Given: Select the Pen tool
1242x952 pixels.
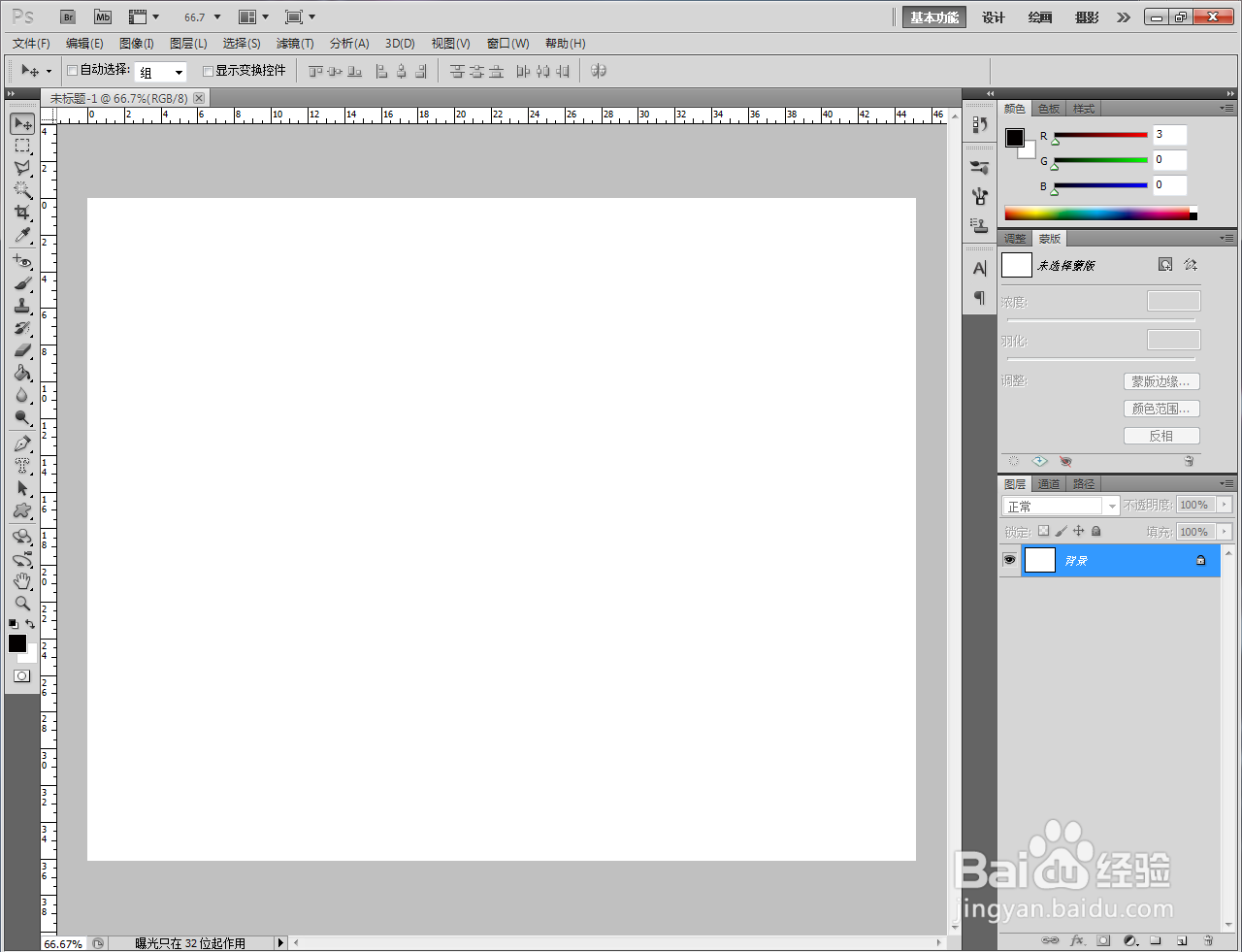Looking at the screenshot, I should (22, 443).
